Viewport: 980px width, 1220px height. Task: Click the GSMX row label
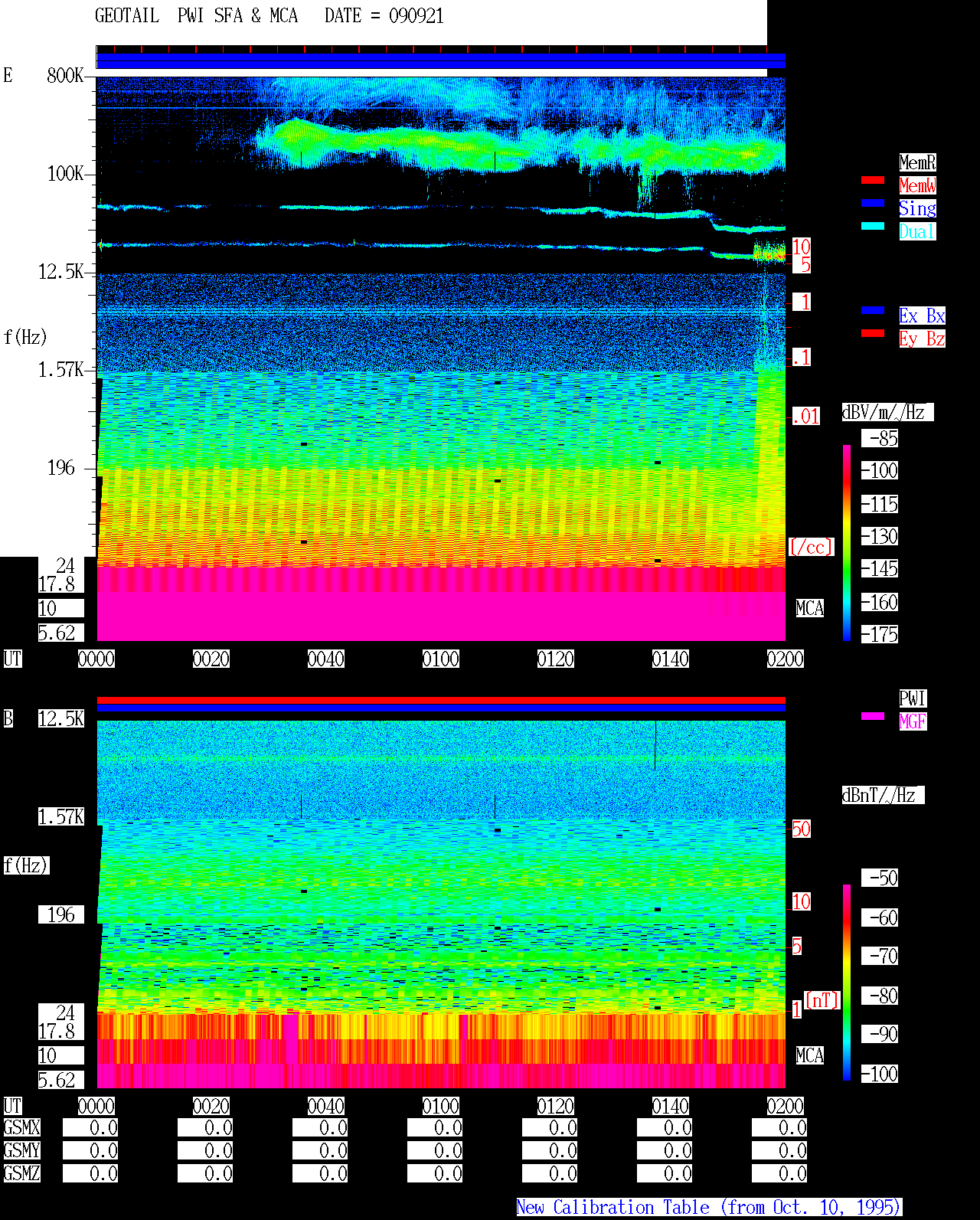click(x=21, y=1127)
